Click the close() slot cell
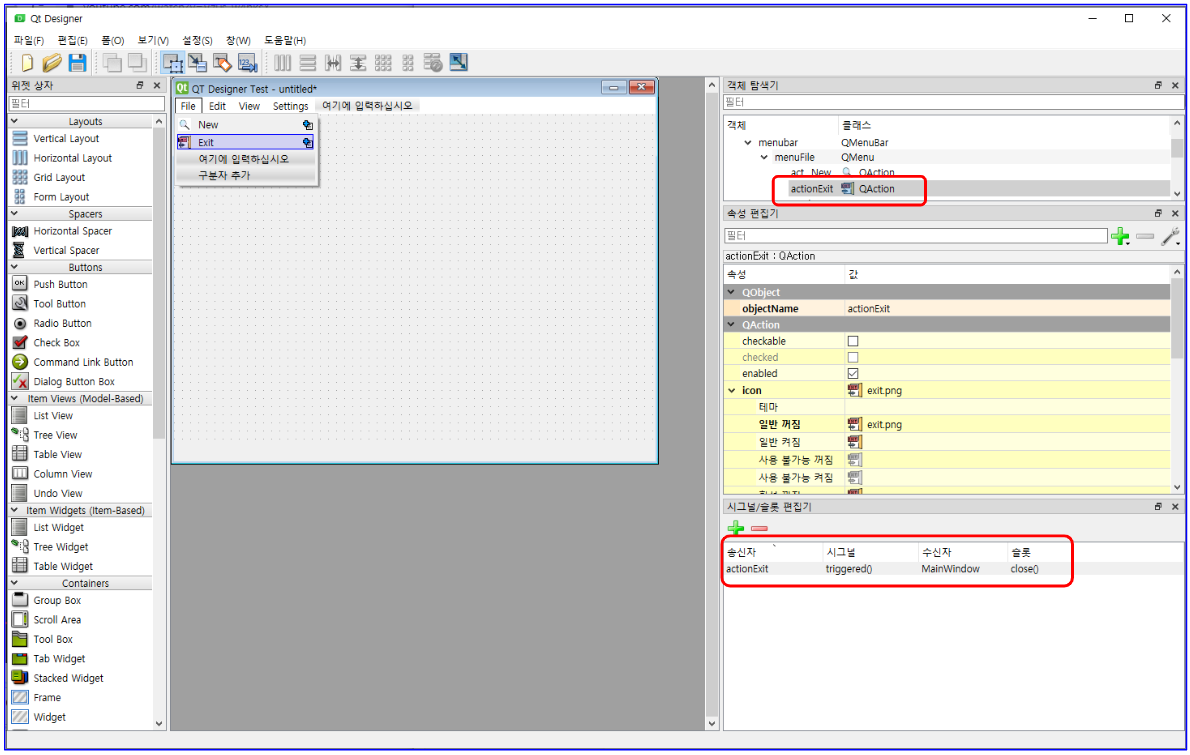This screenshot has width=1190, height=755. click(x=1025, y=569)
